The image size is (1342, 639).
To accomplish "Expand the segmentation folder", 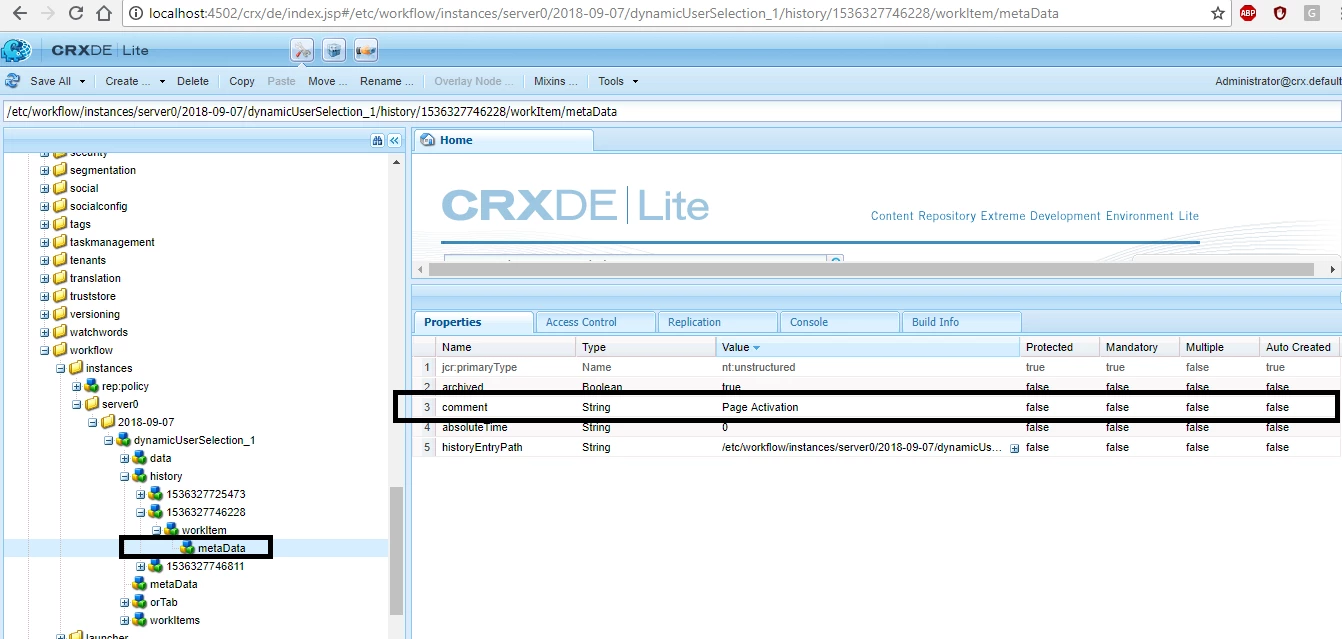I will pyautogui.click(x=45, y=170).
